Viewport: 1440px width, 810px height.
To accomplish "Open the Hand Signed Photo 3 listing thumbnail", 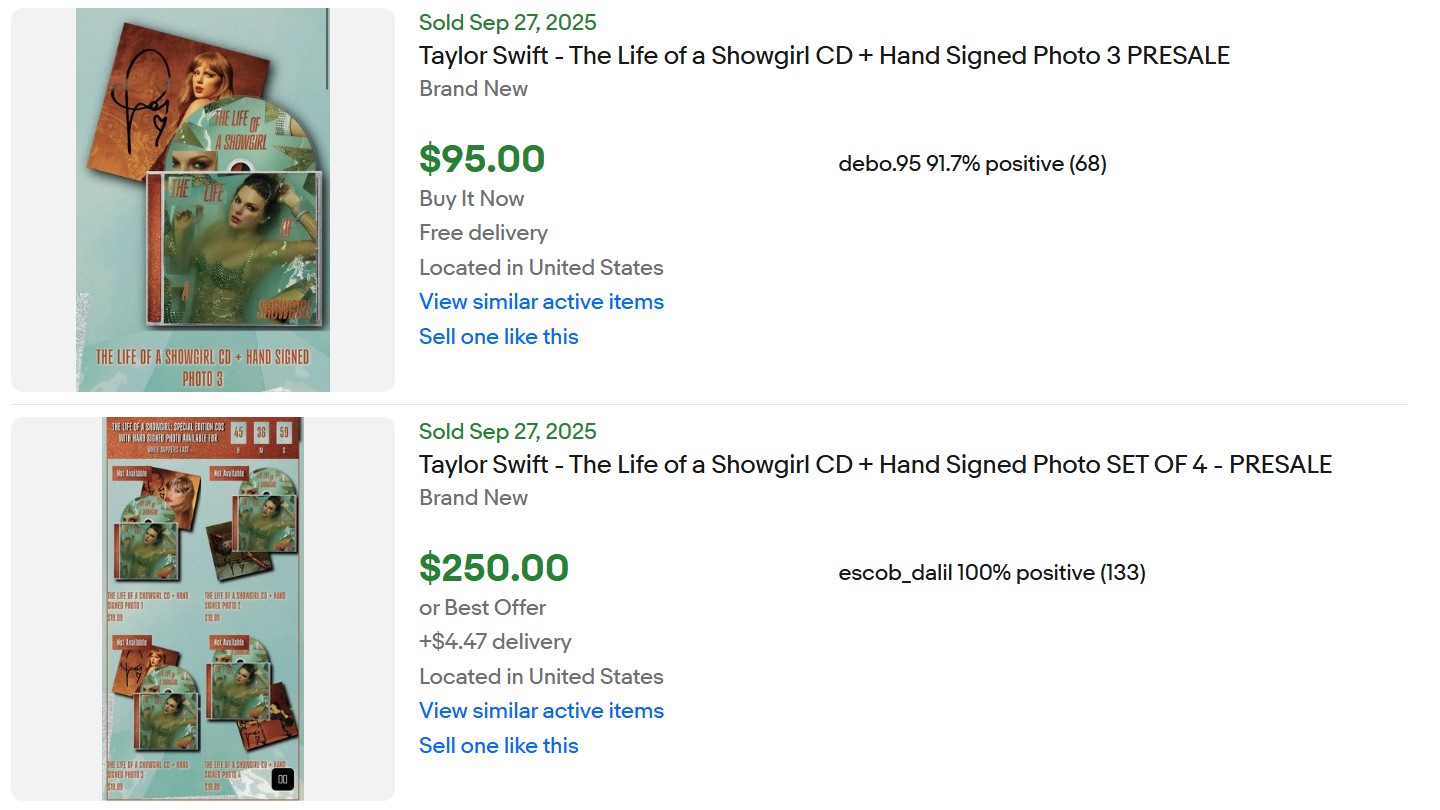I will point(203,200).
